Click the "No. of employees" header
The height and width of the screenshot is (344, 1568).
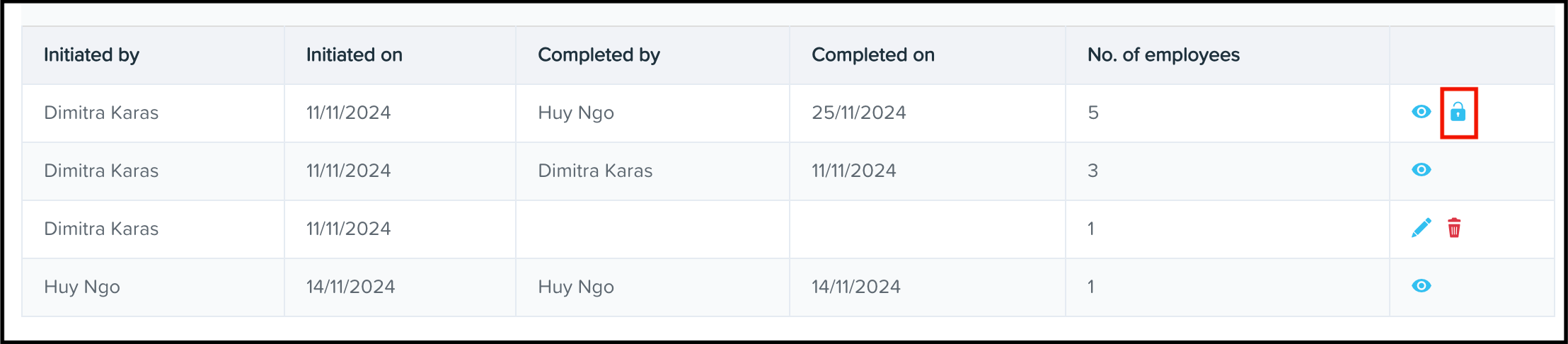click(1163, 55)
